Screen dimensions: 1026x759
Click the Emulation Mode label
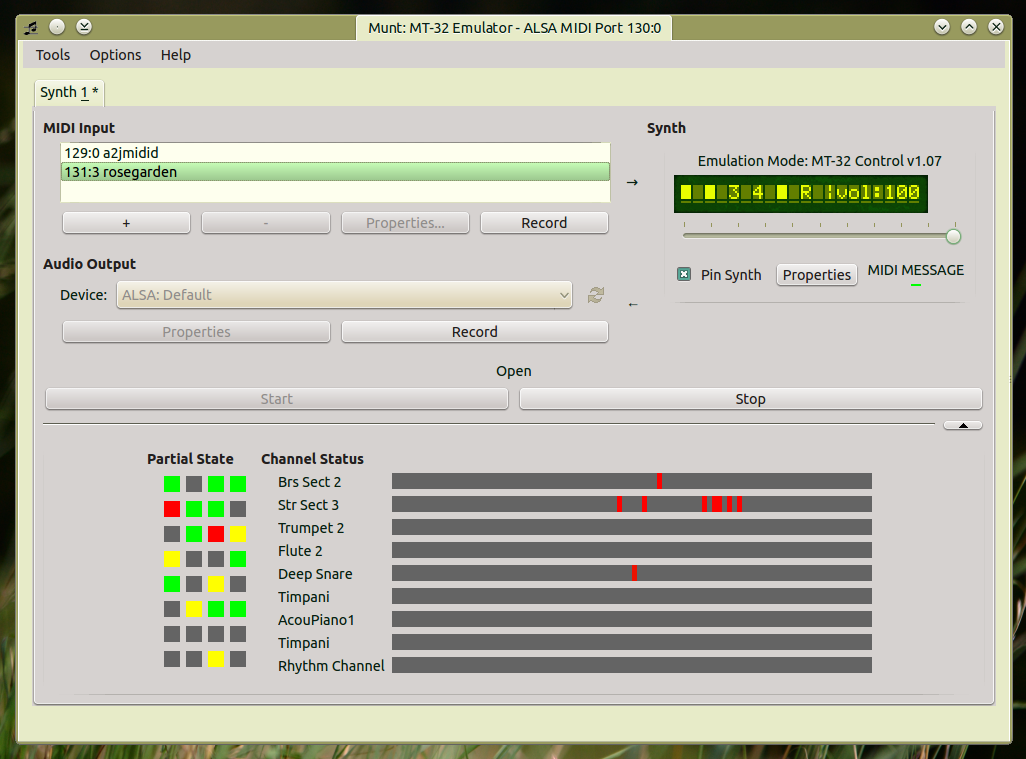tap(819, 161)
